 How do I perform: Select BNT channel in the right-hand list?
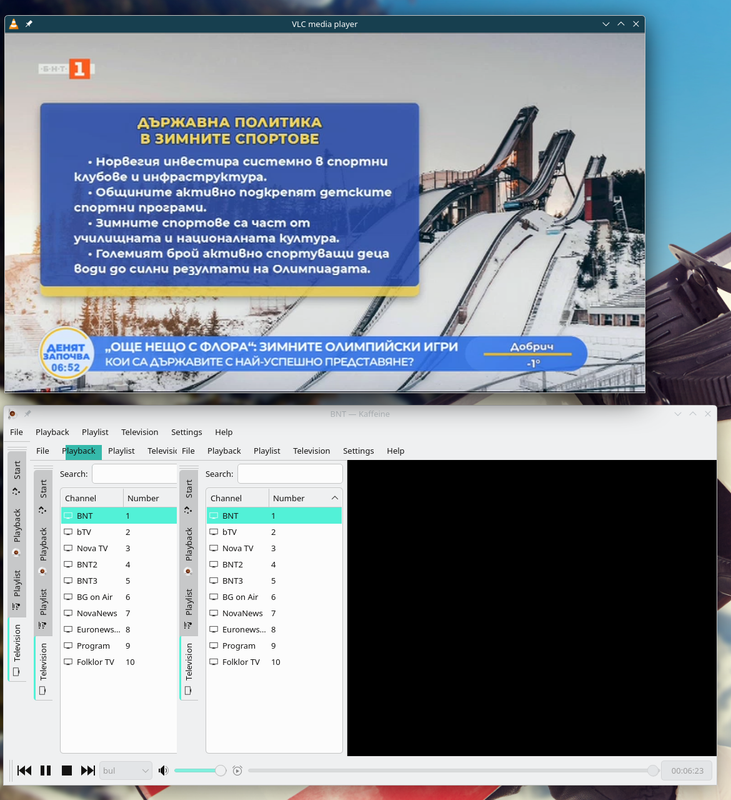point(274,516)
